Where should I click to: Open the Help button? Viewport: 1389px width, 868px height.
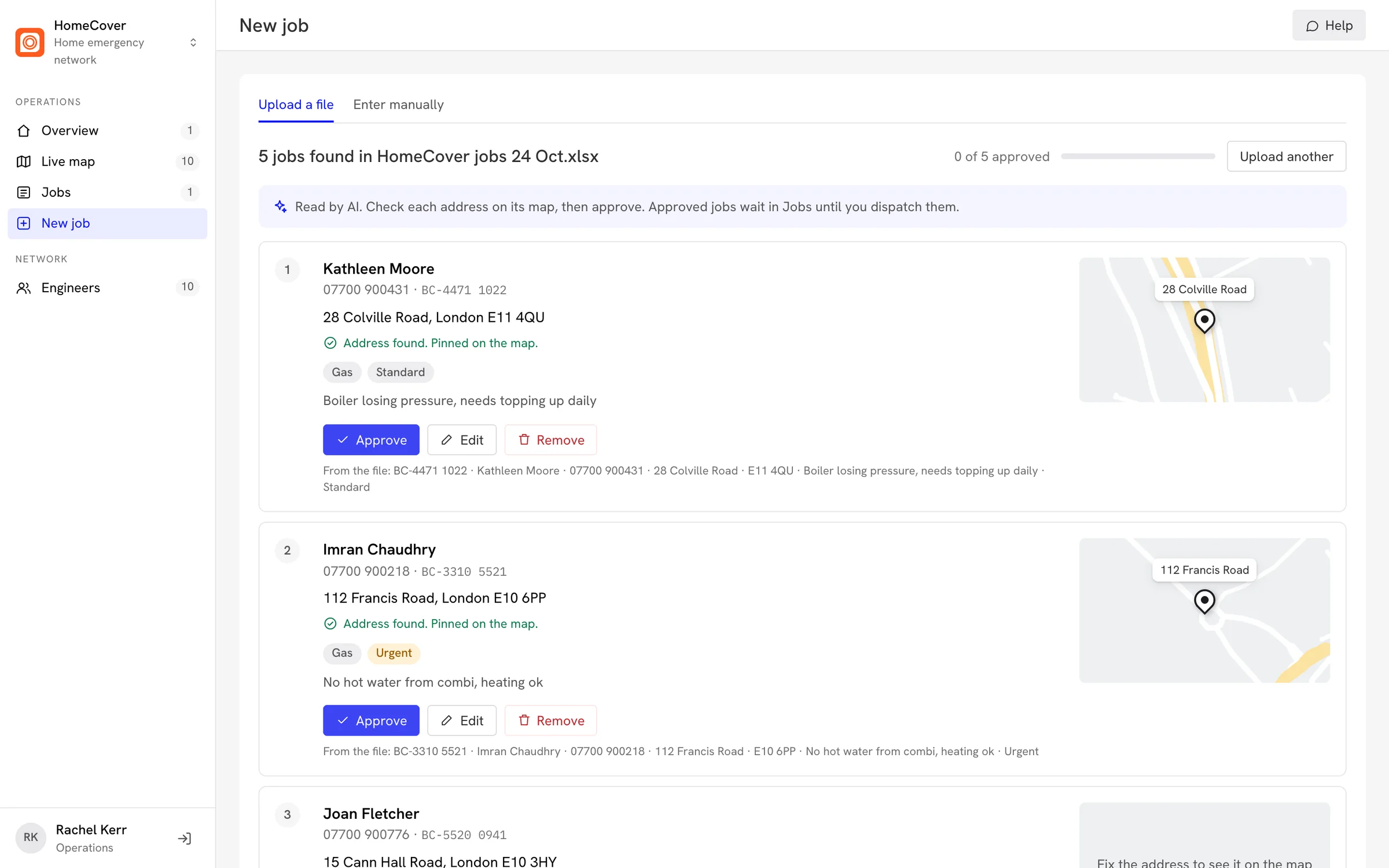(x=1329, y=25)
